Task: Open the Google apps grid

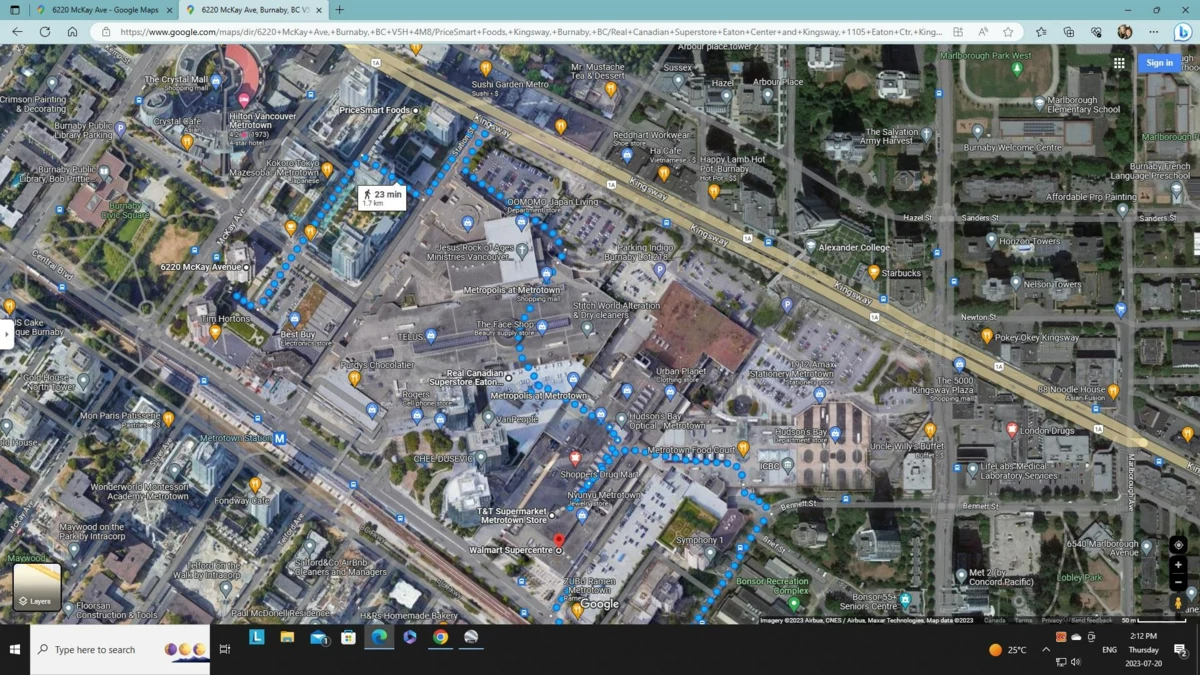Action: [1118, 63]
